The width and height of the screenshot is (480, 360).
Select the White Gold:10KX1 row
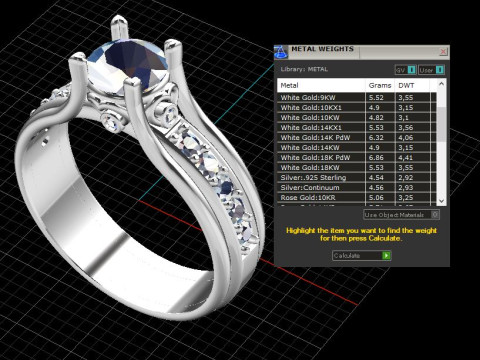click(x=357, y=108)
